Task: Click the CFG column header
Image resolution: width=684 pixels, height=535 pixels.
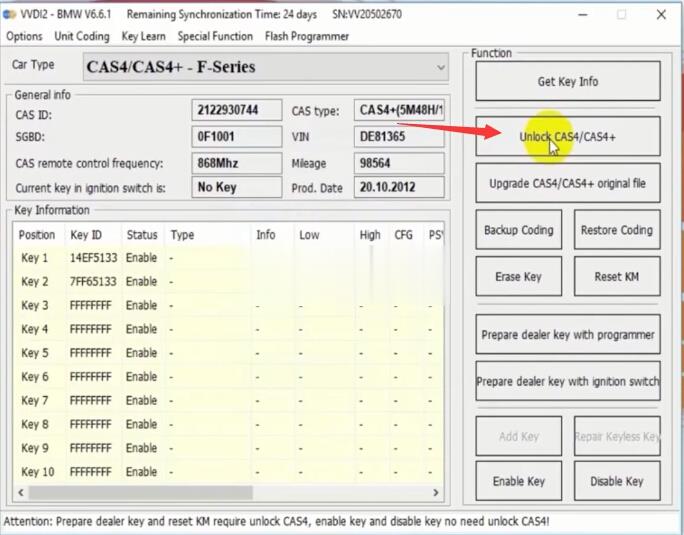Action: click(406, 235)
